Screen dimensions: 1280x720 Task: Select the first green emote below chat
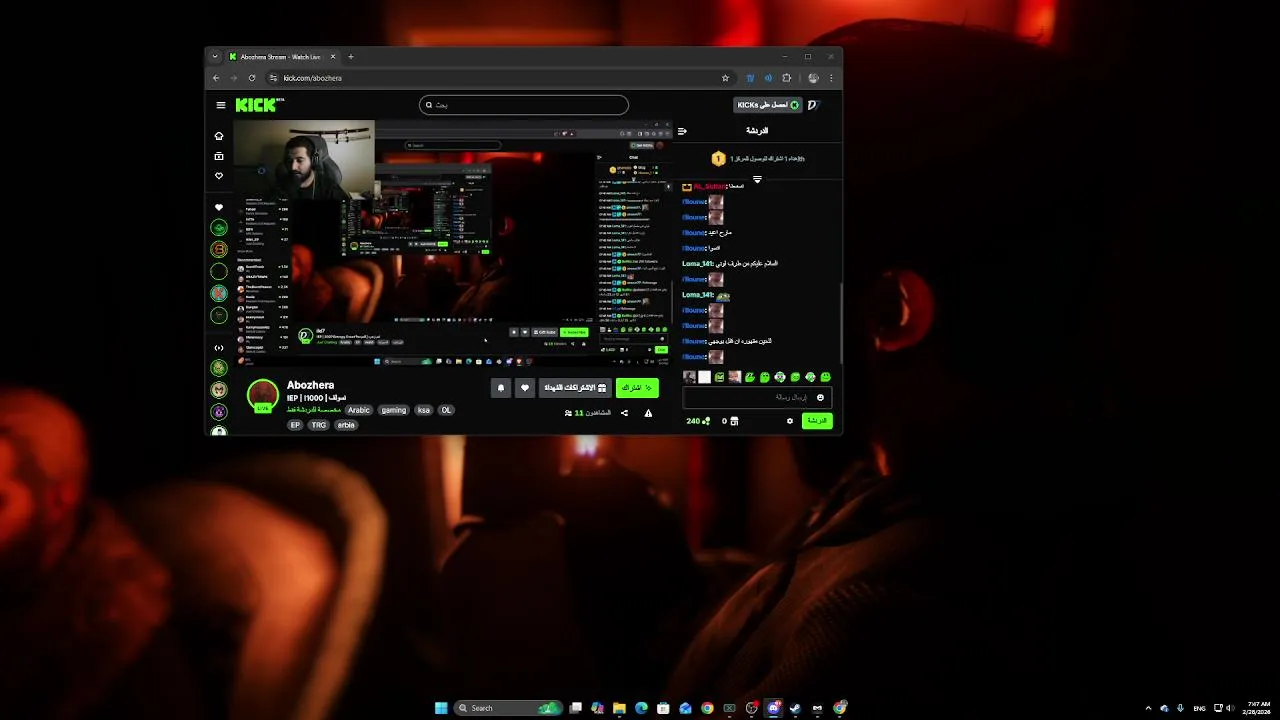click(x=720, y=377)
